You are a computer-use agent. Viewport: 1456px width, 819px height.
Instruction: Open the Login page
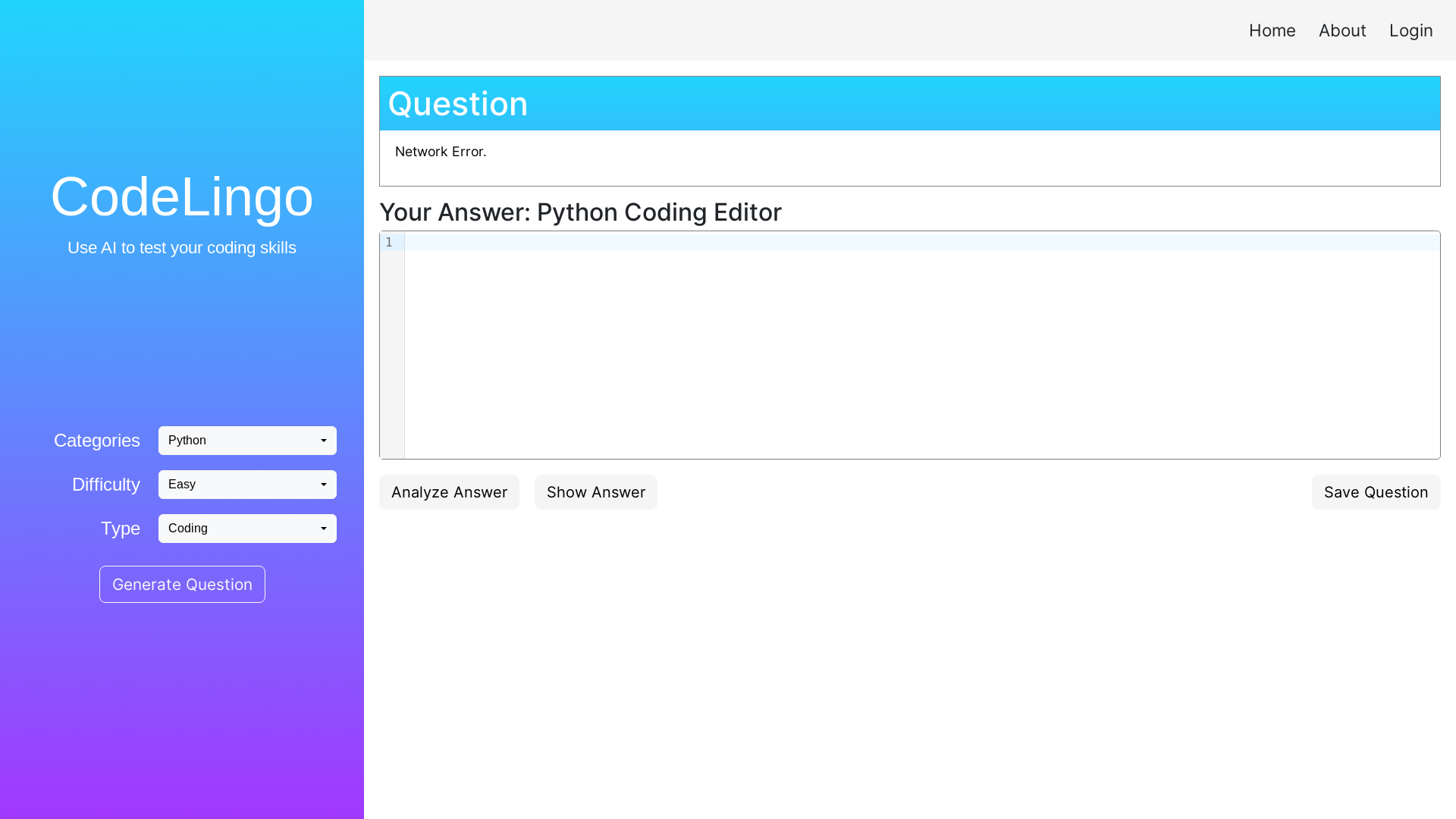(x=1410, y=30)
